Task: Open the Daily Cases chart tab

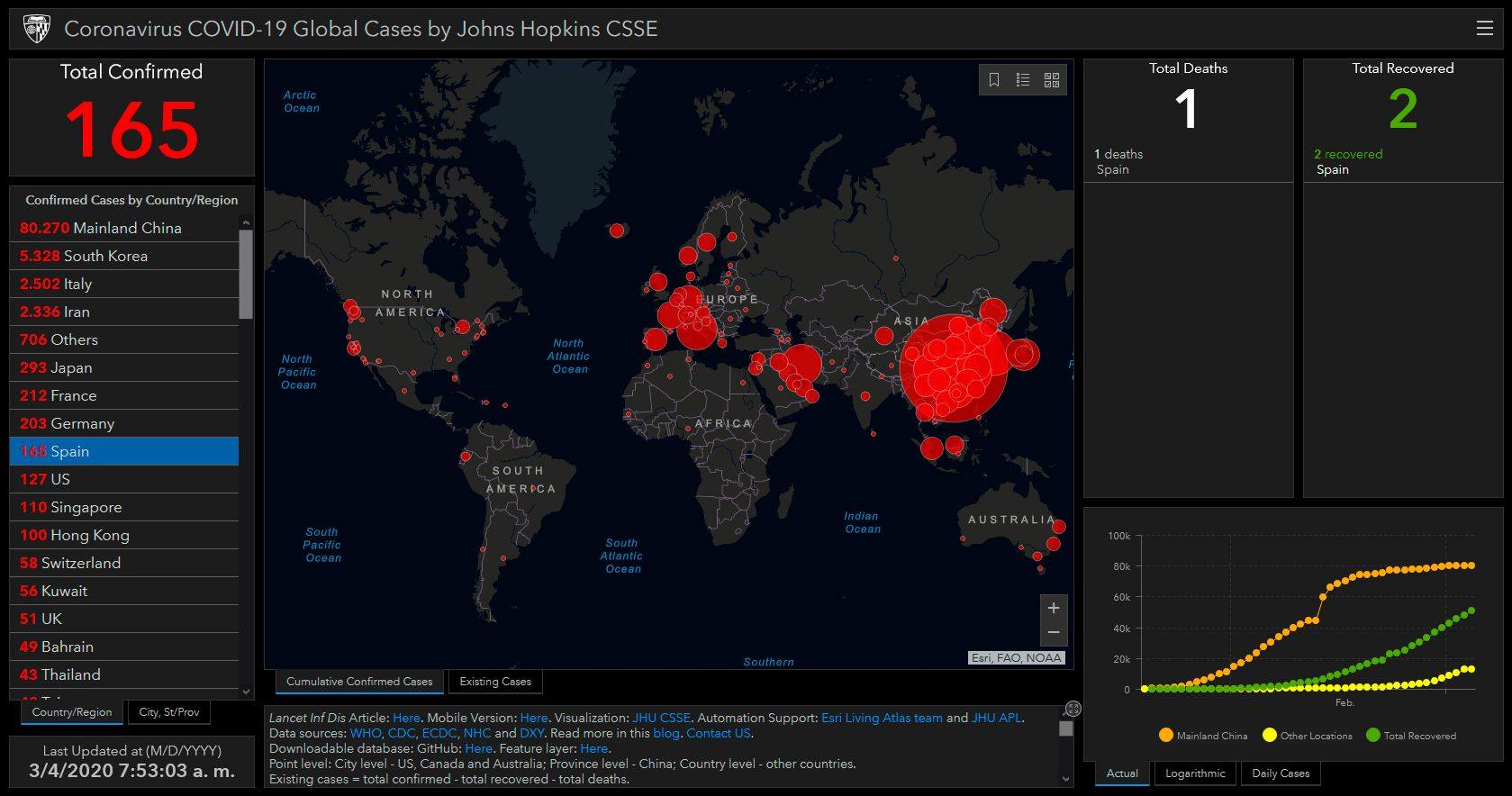Action: pos(1281,773)
